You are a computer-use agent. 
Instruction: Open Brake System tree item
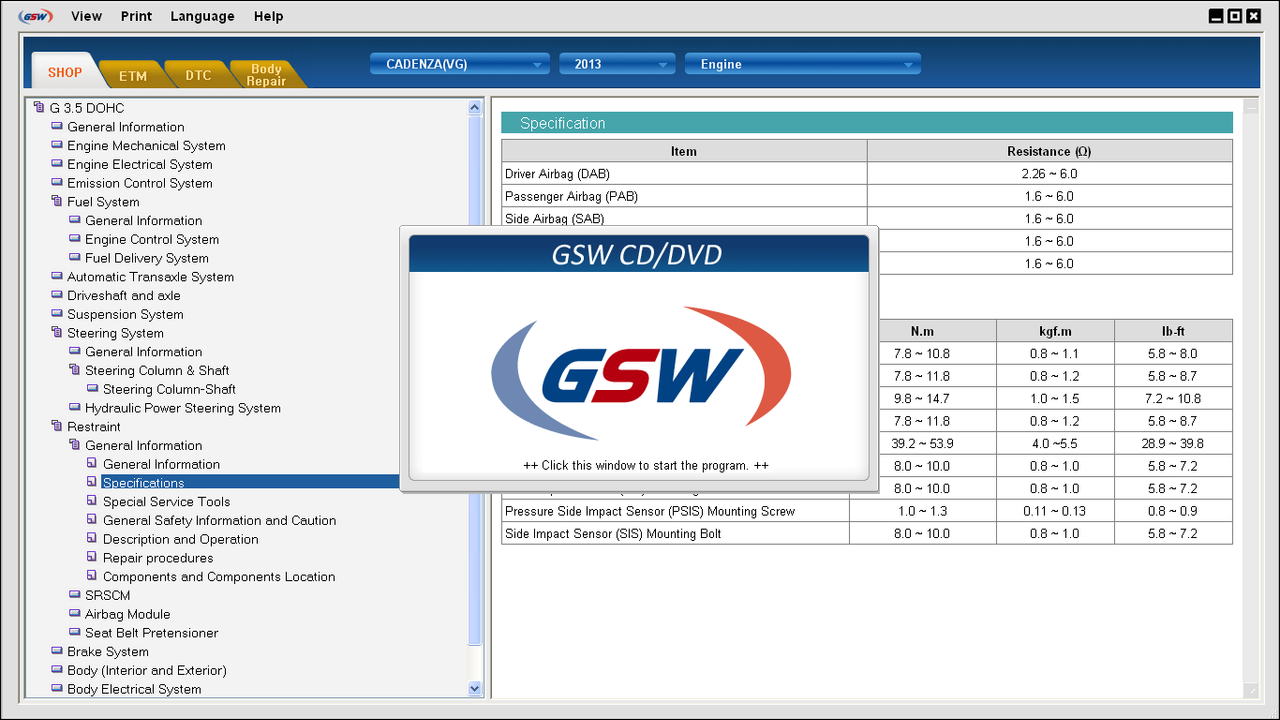coord(108,652)
